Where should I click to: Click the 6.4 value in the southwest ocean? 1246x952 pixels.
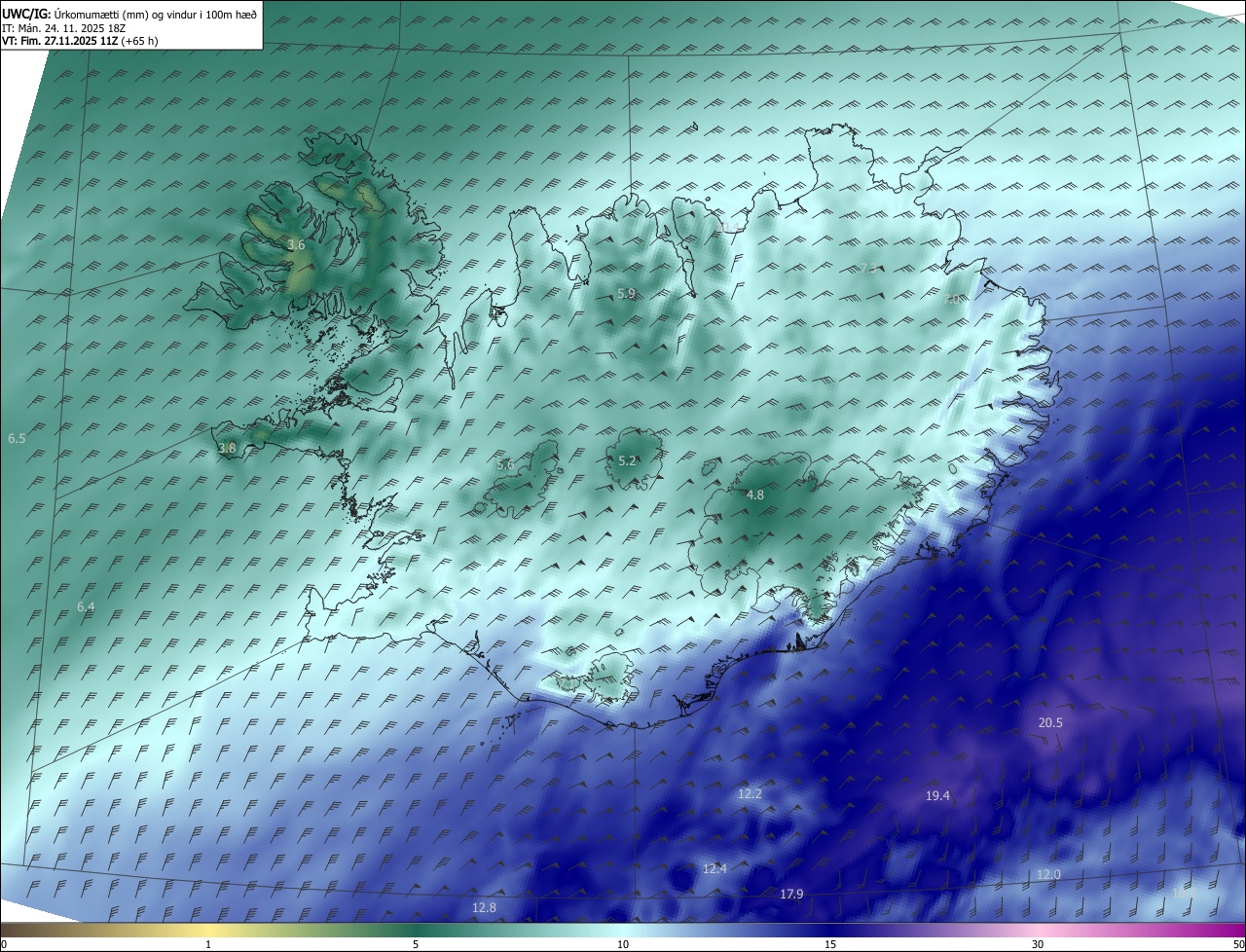point(86,606)
